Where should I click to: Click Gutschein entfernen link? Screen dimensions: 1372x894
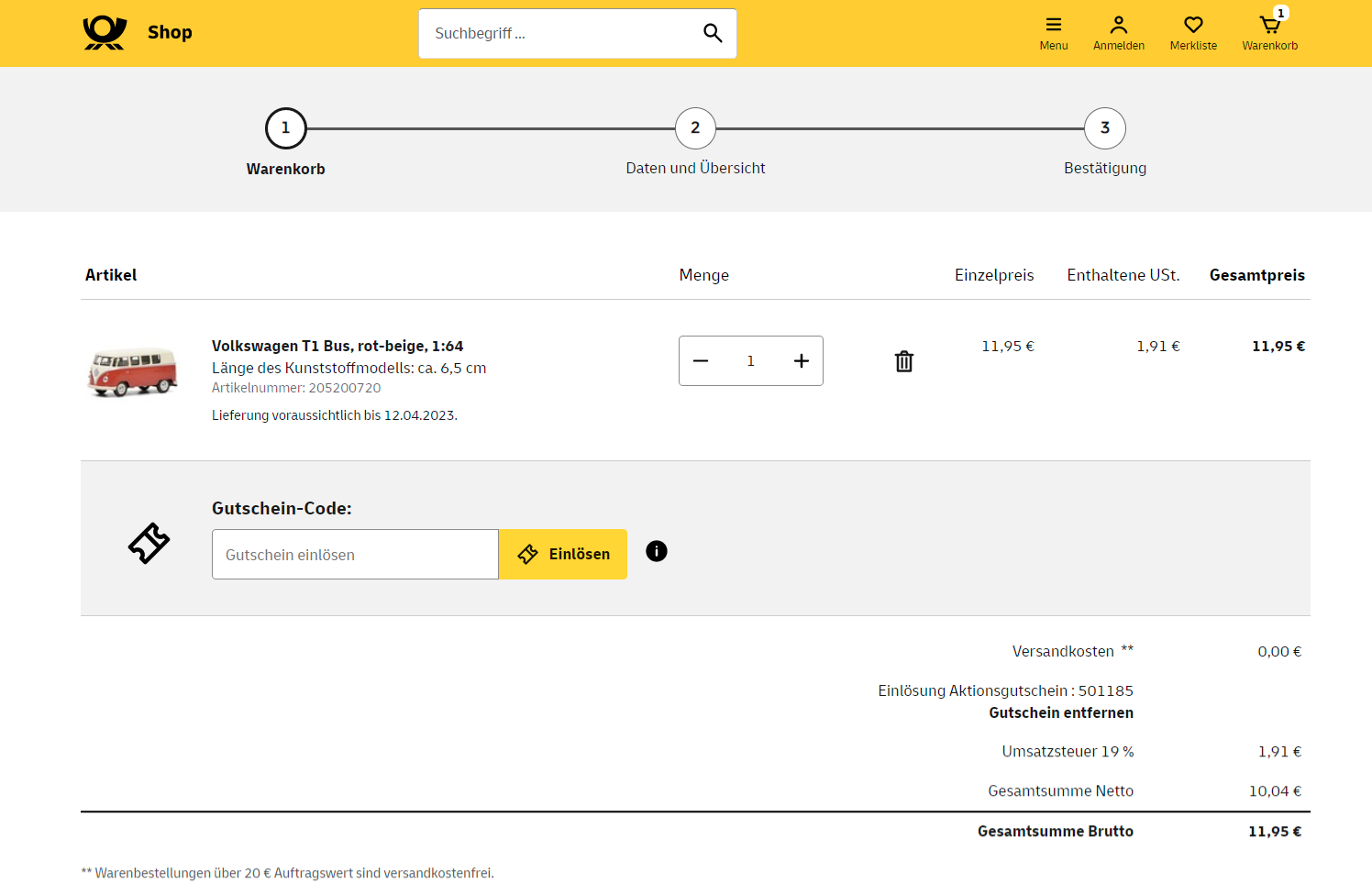(1061, 712)
